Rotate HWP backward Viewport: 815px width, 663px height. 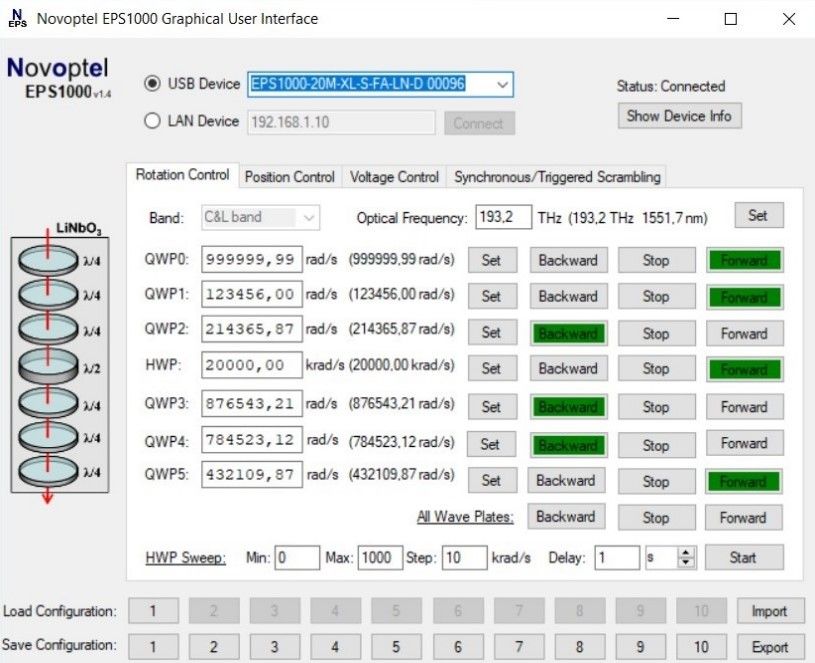coord(568,368)
